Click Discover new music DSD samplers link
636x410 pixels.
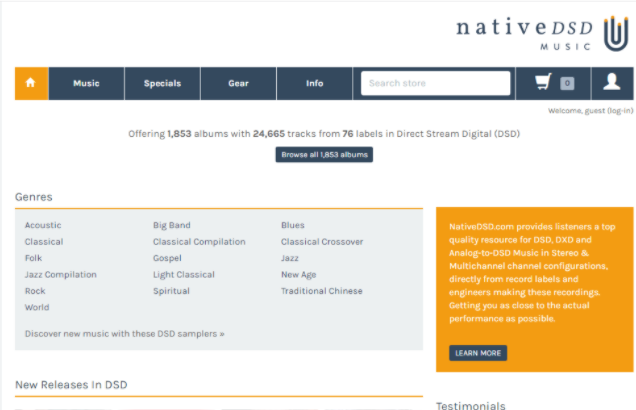tap(125, 334)
